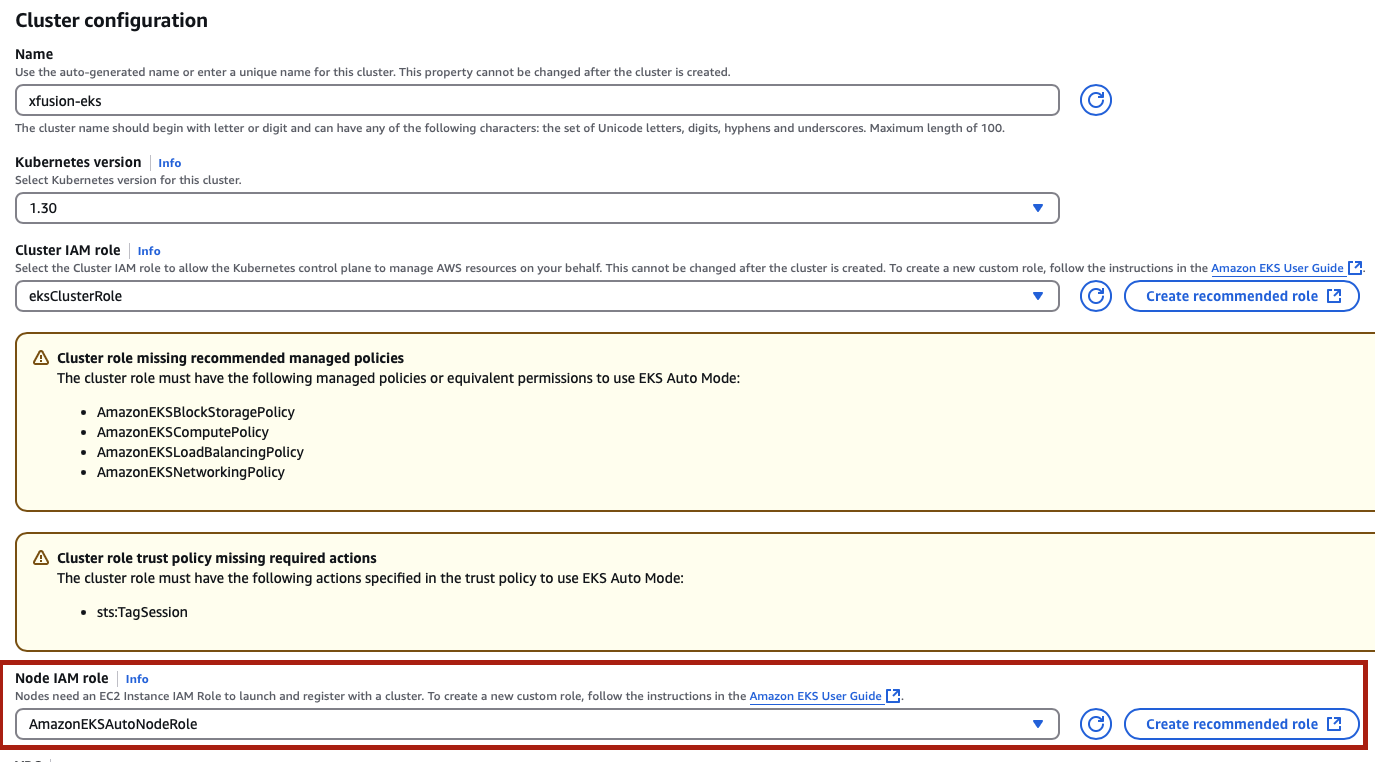Open the AmazonEKSAutoNodeRole dropdown
1375x762 pixels.
click(x=537, y=724)
